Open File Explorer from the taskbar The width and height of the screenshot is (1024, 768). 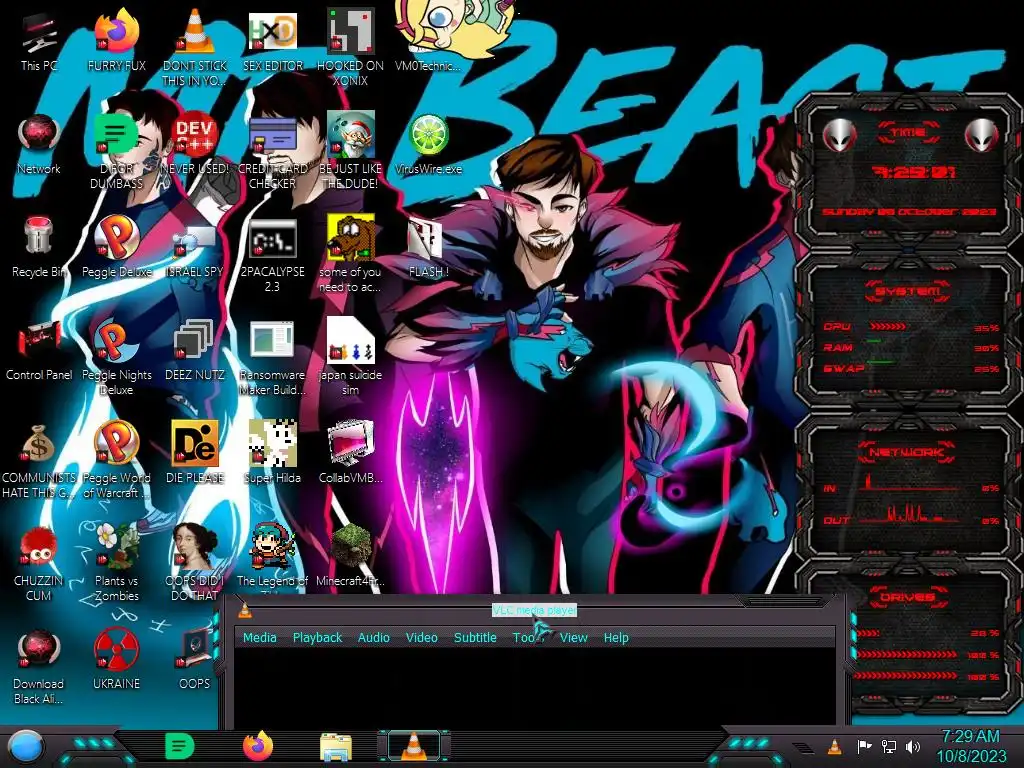[336, 746]
